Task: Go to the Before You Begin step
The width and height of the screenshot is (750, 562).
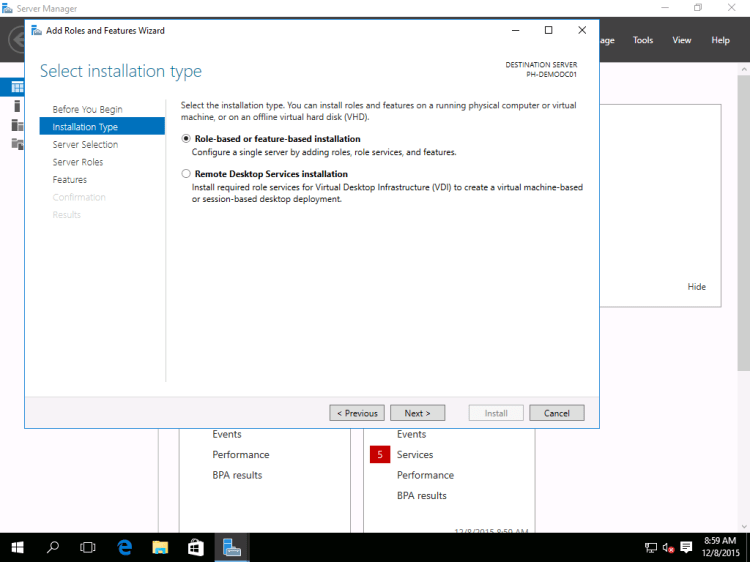Action: pos(87,109)
